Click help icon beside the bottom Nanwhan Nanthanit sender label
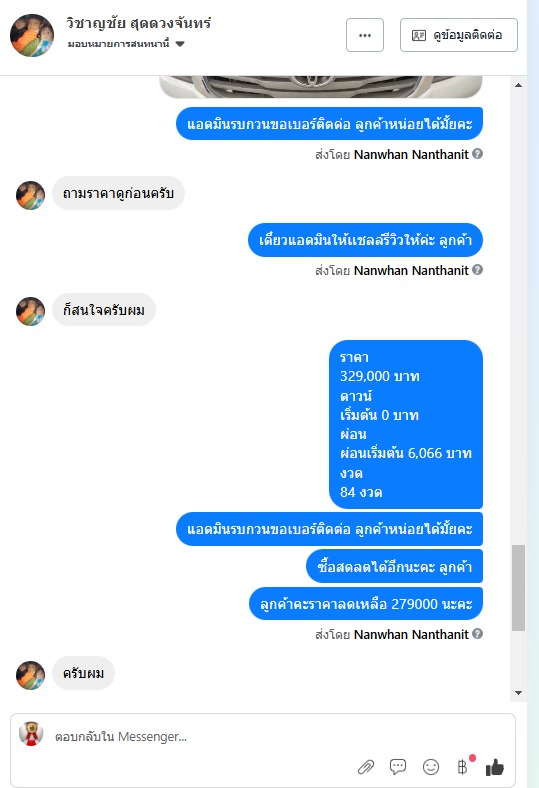Screen dimensions: 539x788 tap(478, 634)
